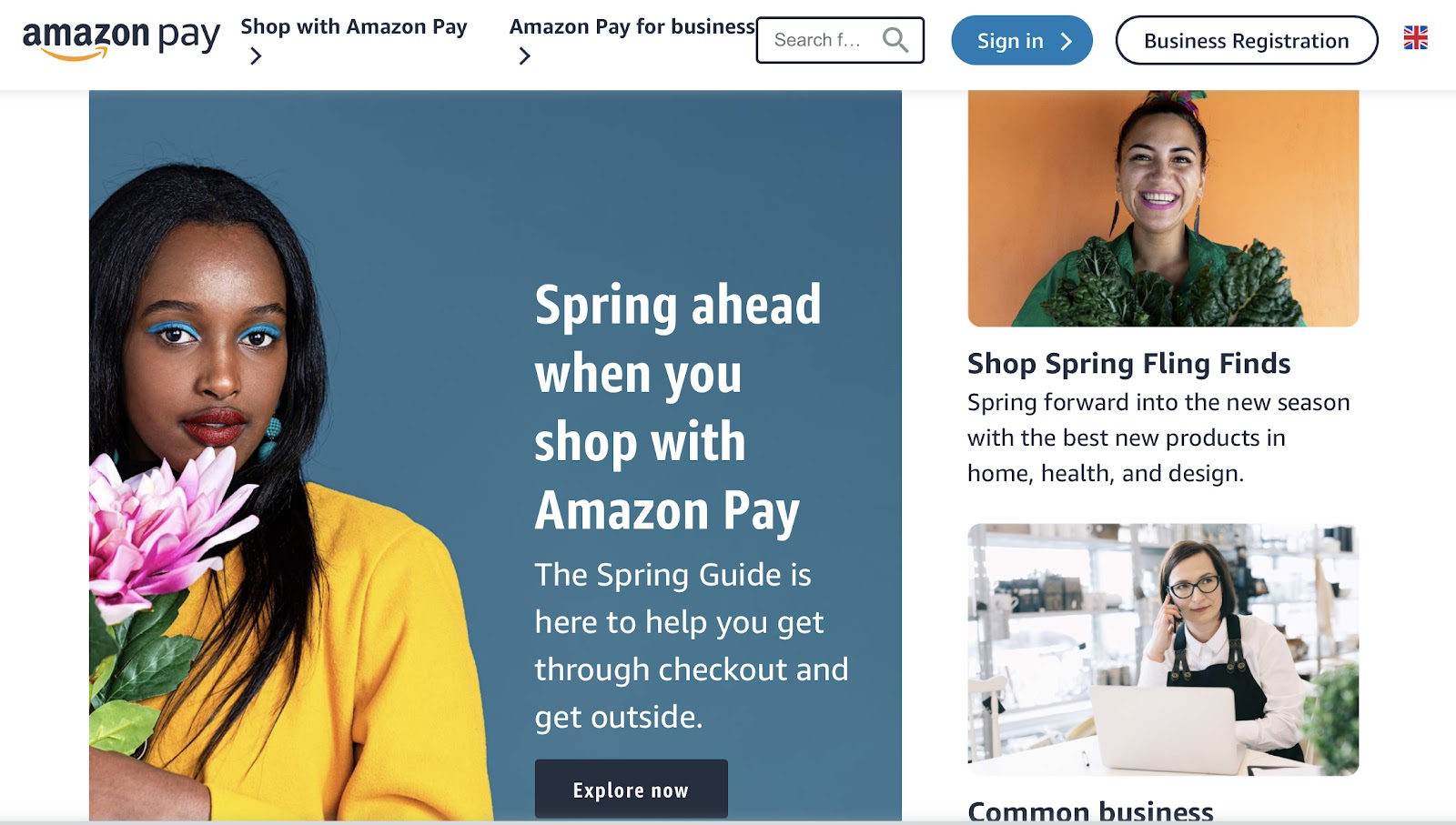Click the Spring Guide description text
1456x825 pixels.
[692, 646]
